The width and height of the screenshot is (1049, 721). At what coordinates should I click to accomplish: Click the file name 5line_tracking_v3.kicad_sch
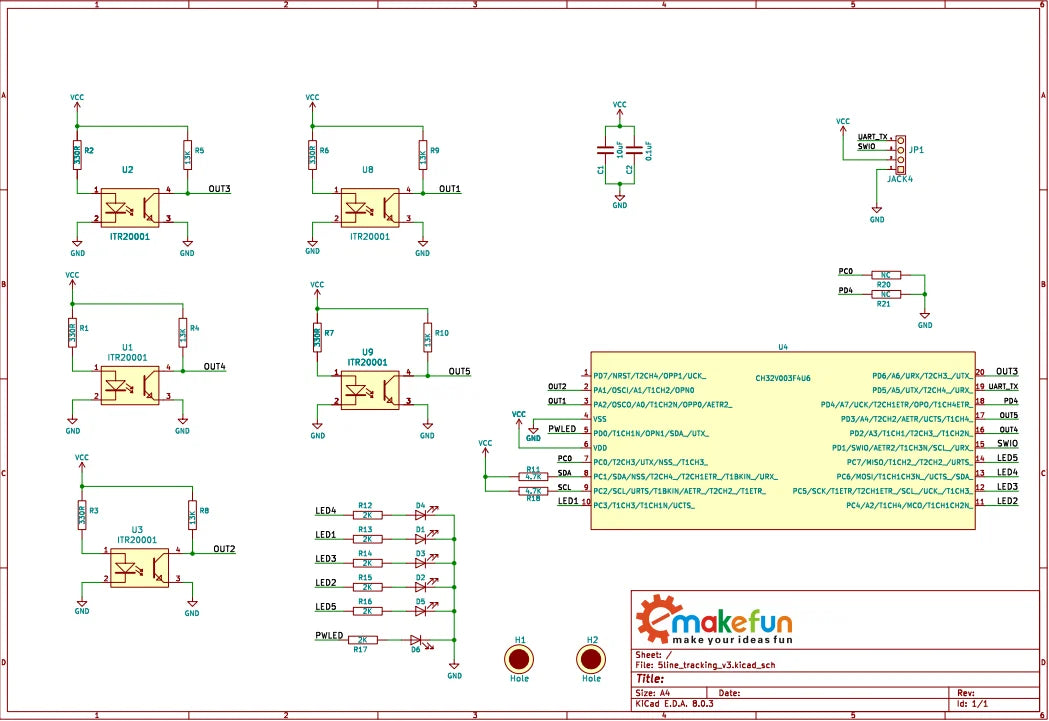point(717,665)
